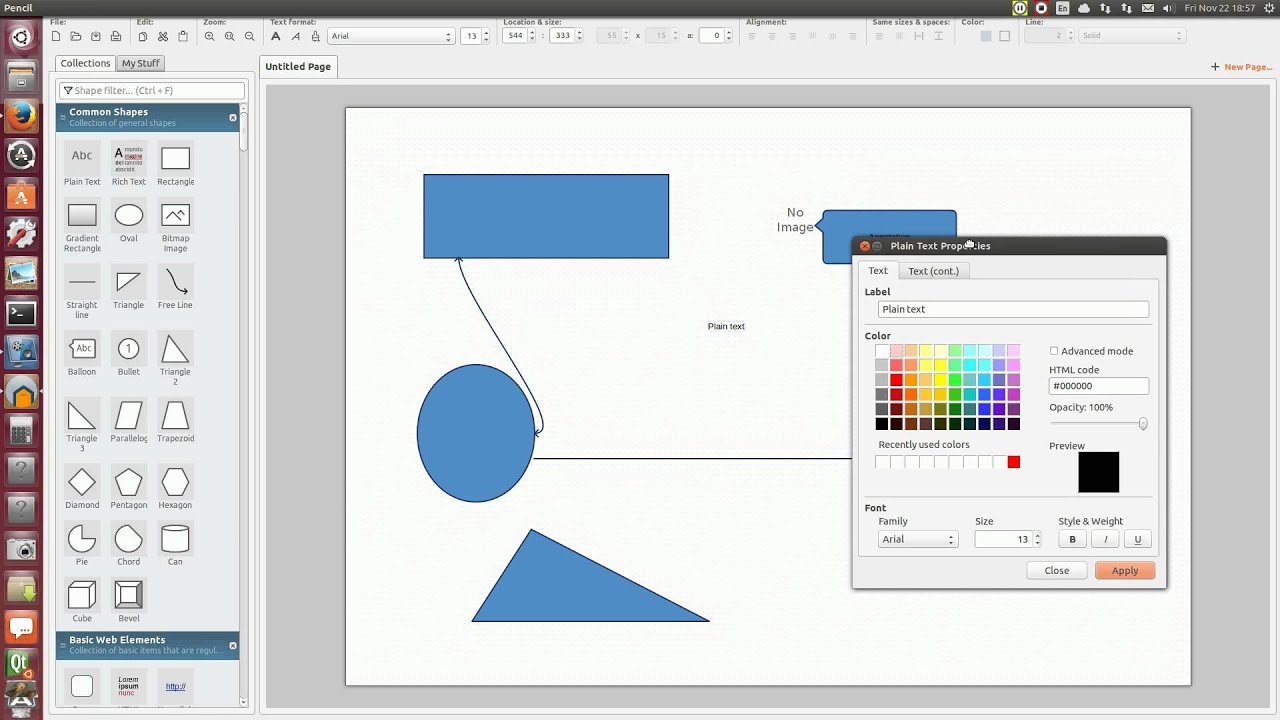Click the Copy icon in Edit toolbar
The width and height of the screenshot is (1280, 720).
click(143, 36)
